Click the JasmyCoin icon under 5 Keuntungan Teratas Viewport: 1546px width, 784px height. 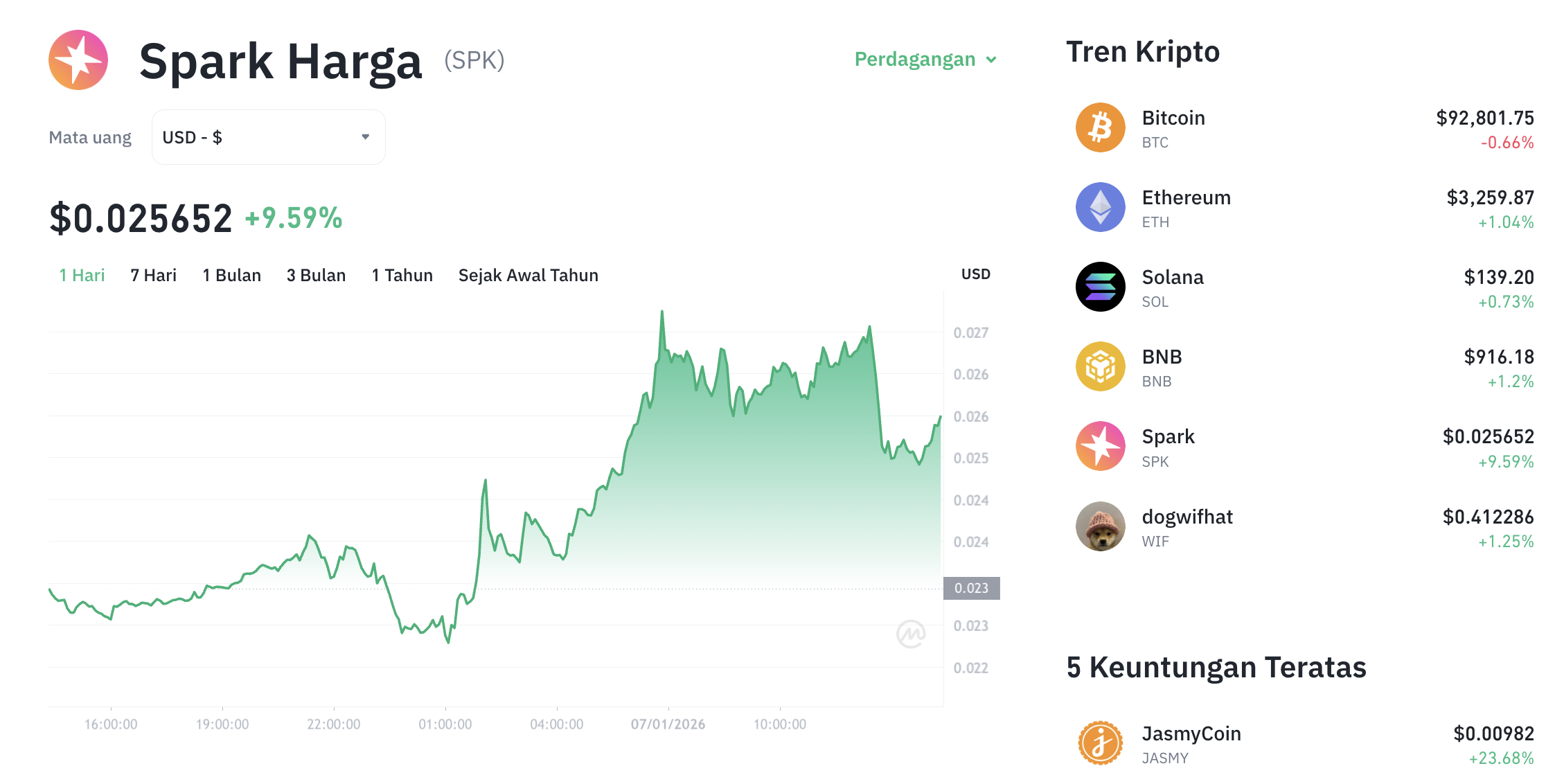(1099, 742)
